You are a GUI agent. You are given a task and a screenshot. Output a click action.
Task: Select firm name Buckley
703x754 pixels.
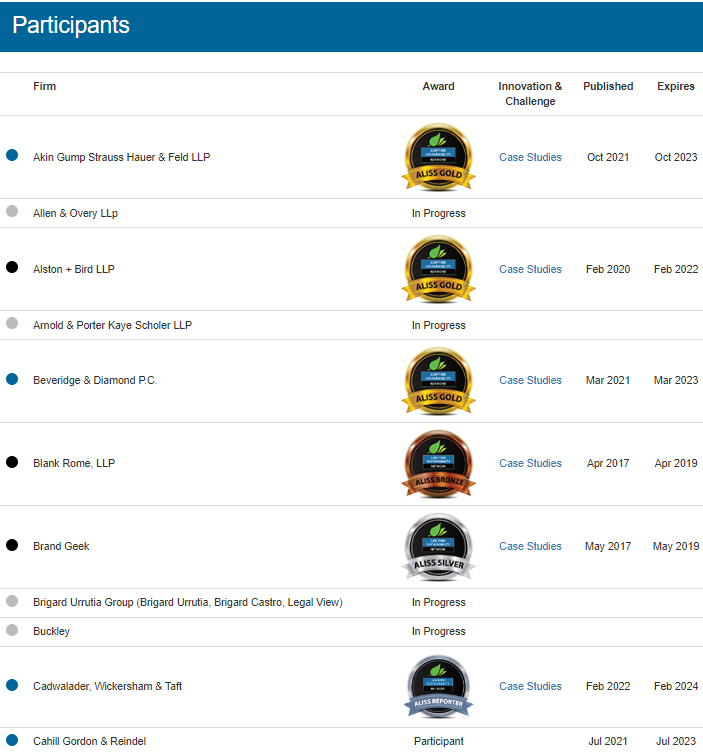click(51, 631)
